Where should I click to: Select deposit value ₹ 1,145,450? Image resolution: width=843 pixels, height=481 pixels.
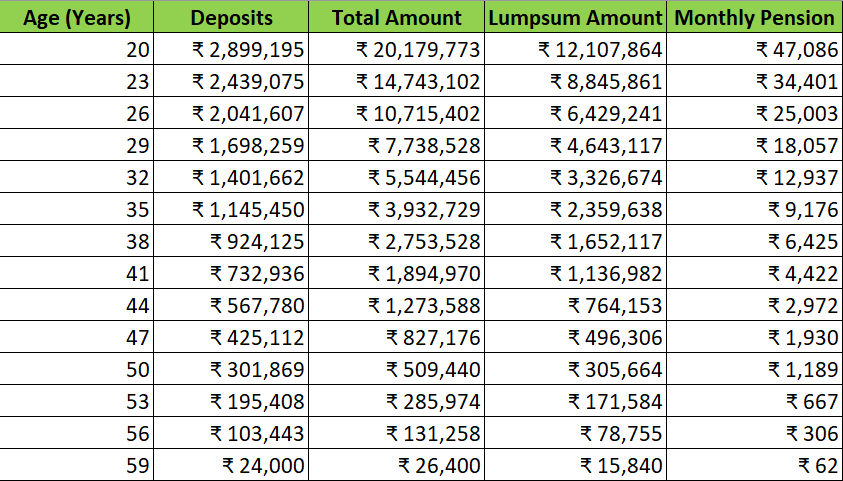coord(249,210)
